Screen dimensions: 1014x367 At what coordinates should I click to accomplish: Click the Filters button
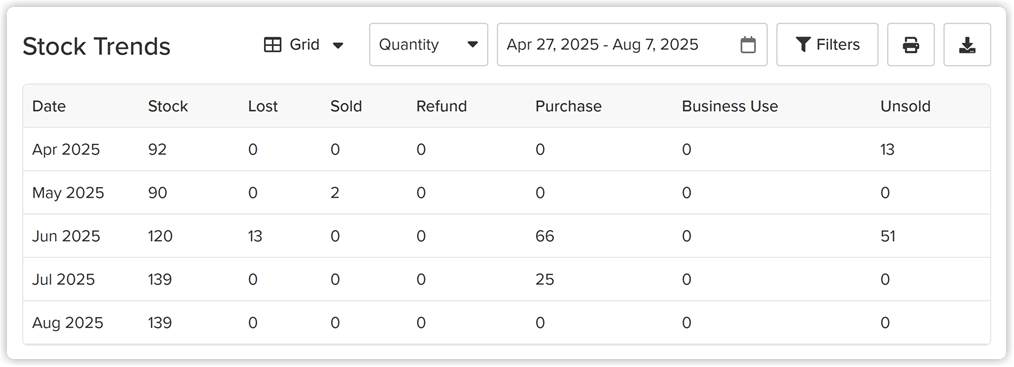tap(827, 45)
